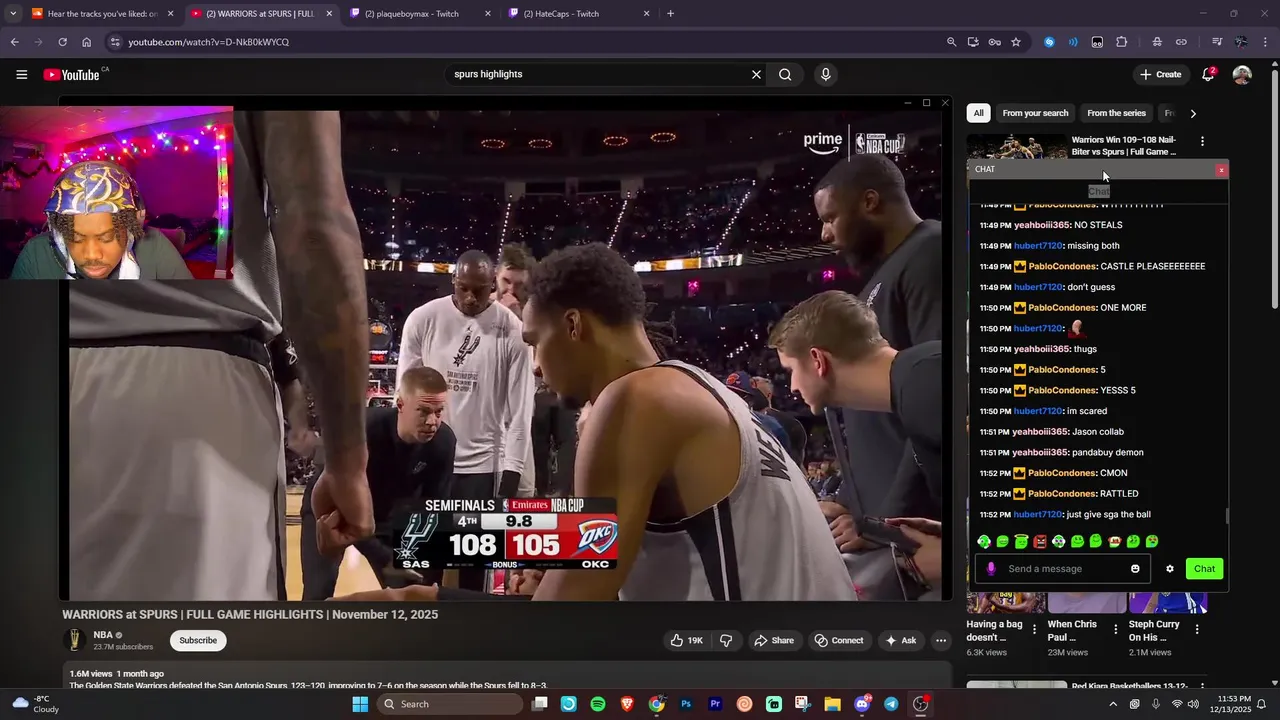
Task: Show hidden system tray icons
Action: tap(1113, 704)
